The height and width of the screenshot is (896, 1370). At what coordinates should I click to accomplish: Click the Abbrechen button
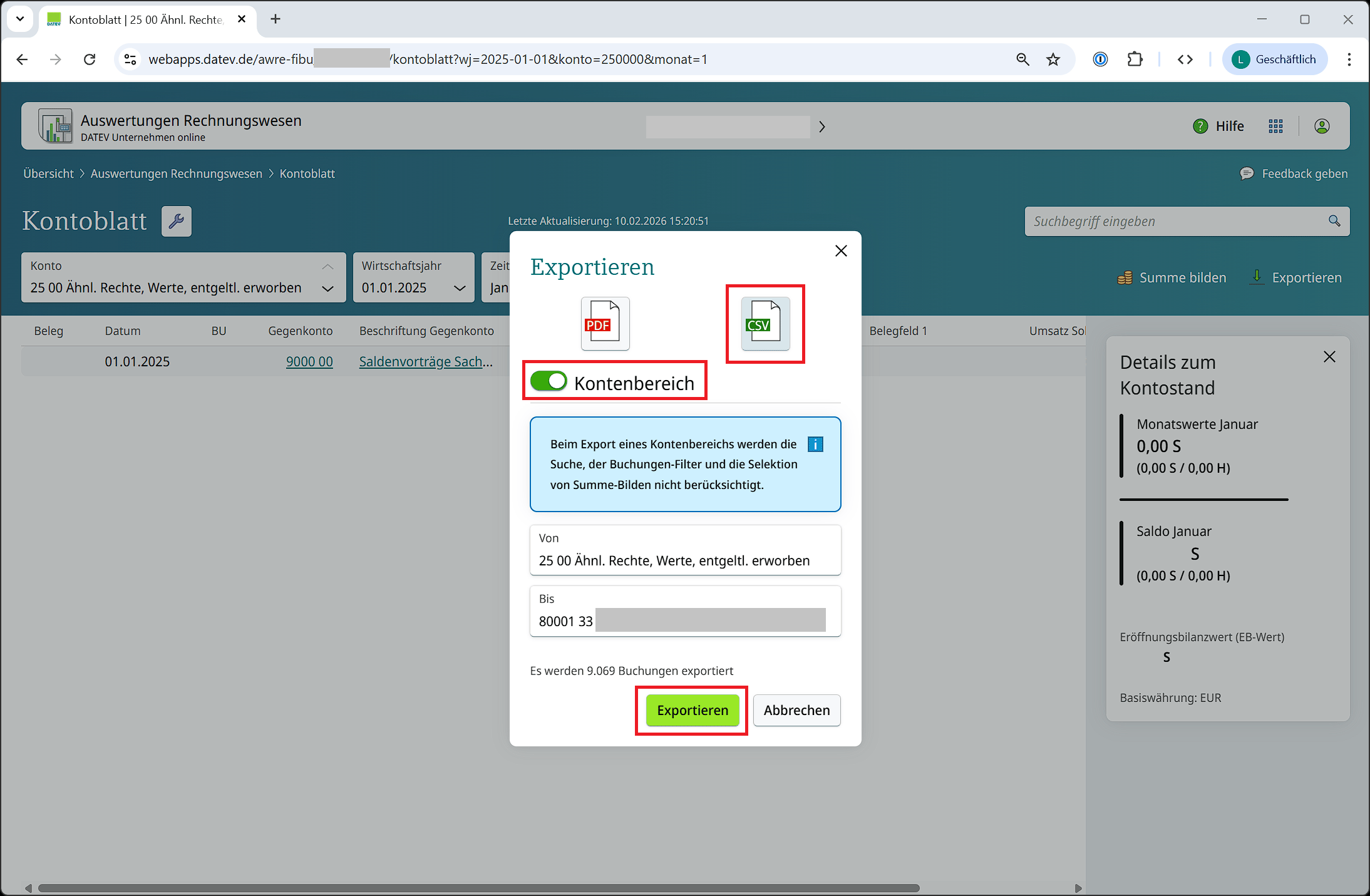796,710
